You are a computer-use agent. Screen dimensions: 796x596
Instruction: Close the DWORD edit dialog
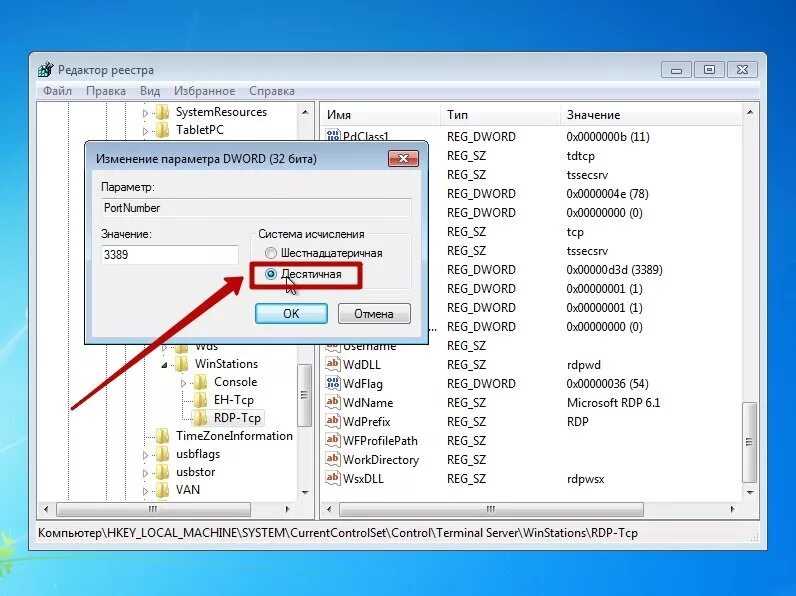404,158
